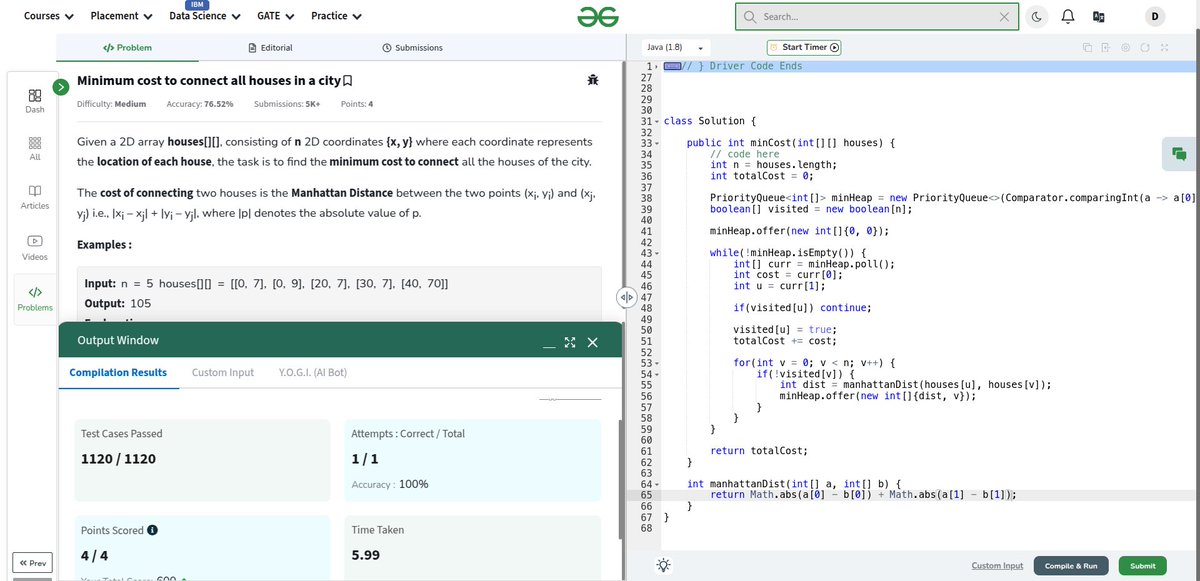This screenshot has width=1200, height=581.
Task: Click the Compile & Run button
Action: tap(1070, 565)
